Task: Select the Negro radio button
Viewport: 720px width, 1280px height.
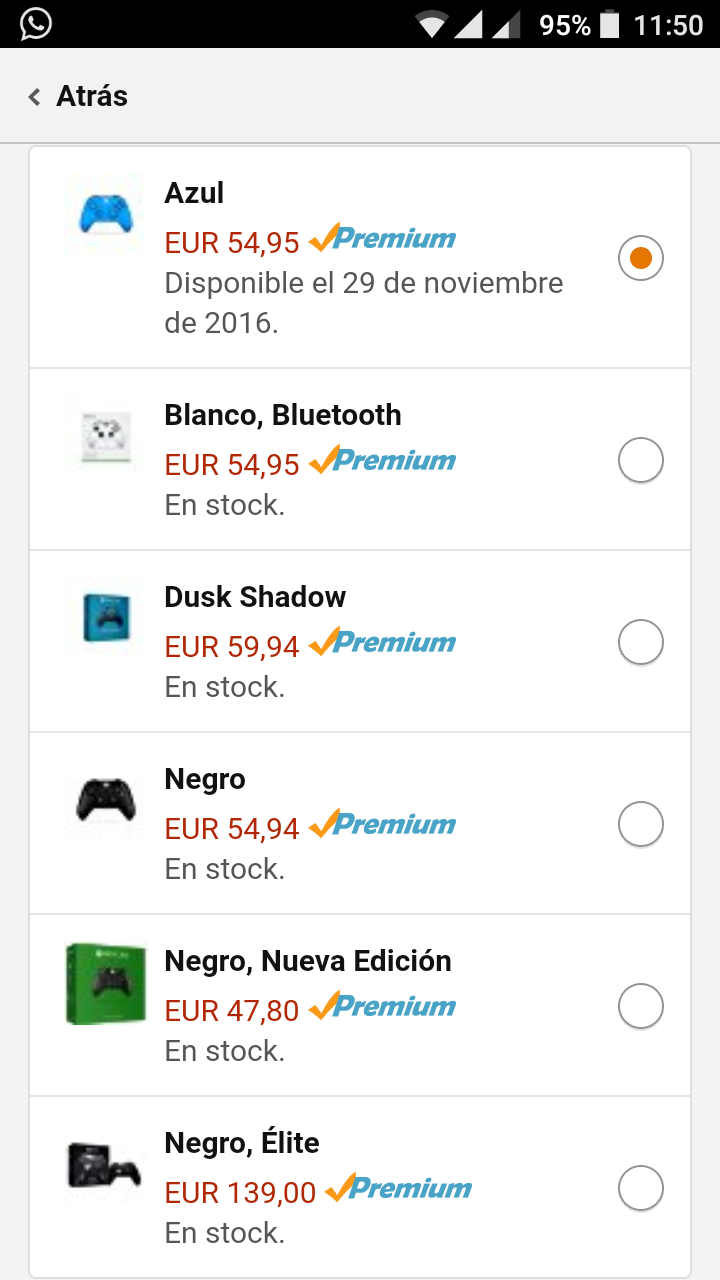Action: 641,825
